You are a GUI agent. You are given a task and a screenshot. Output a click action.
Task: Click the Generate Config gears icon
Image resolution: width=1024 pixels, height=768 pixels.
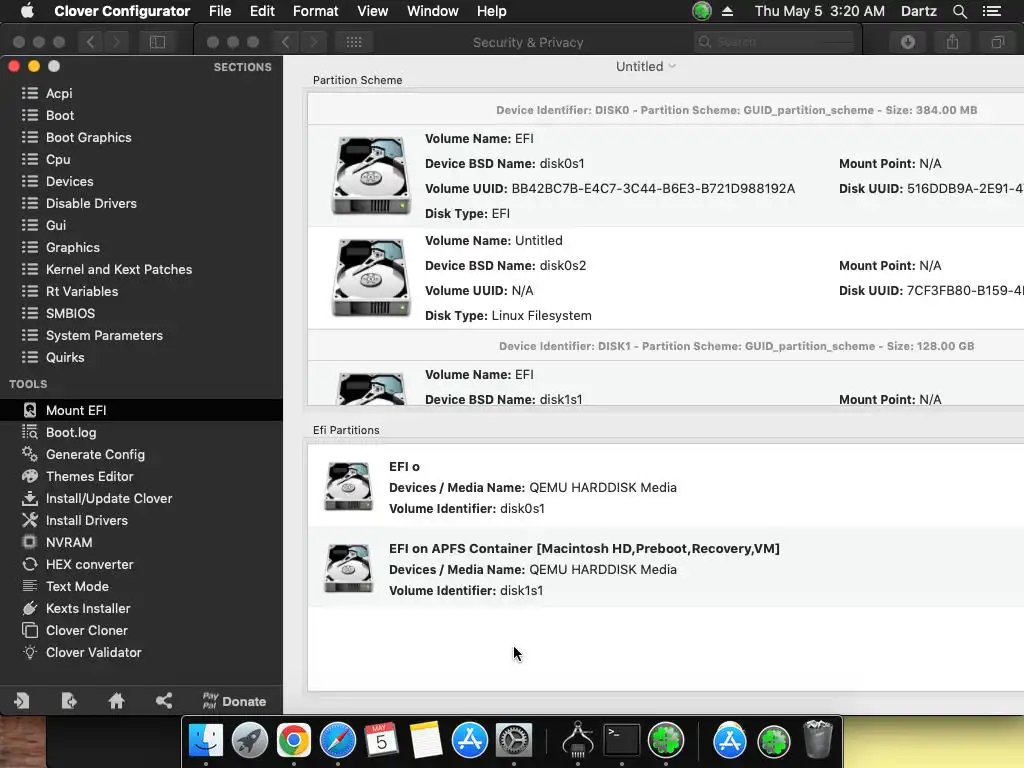[30, 454]
